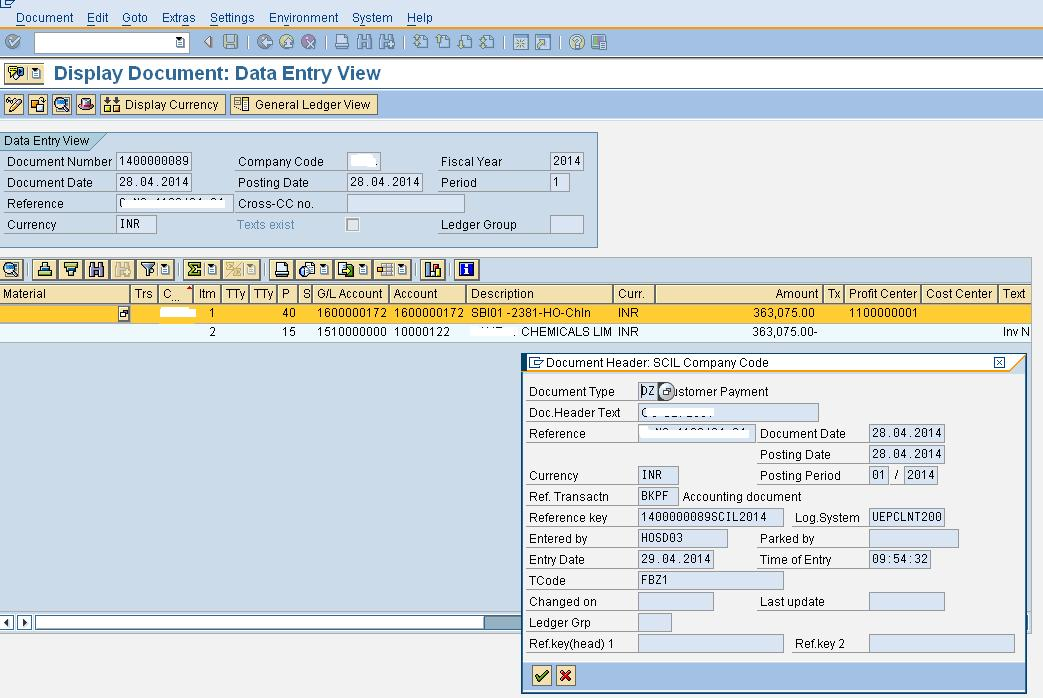
Task: Cancel the Document Header dialog with red X
Action: (566, 675)
